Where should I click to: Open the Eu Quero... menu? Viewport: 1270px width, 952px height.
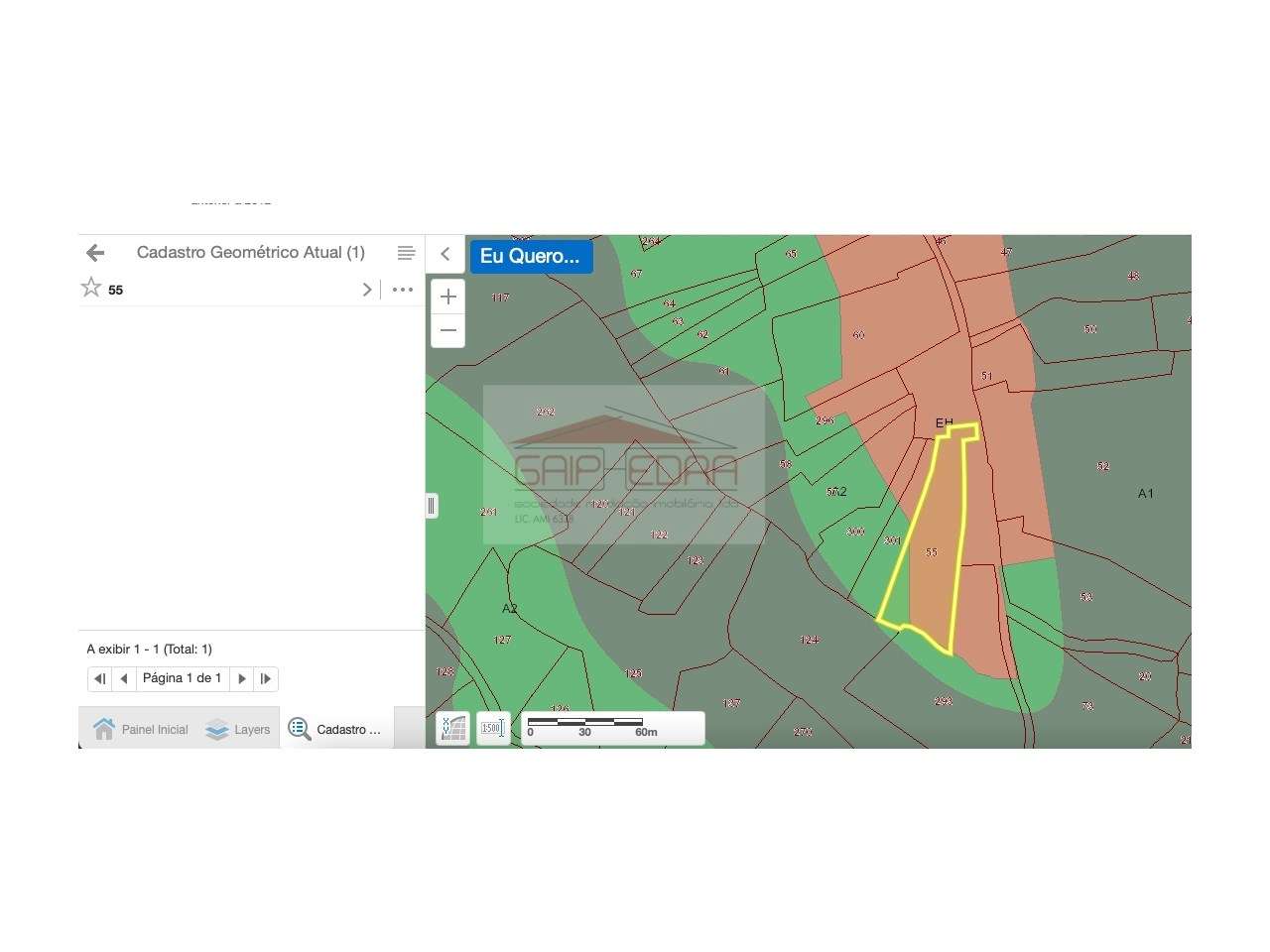click(531, 256)
